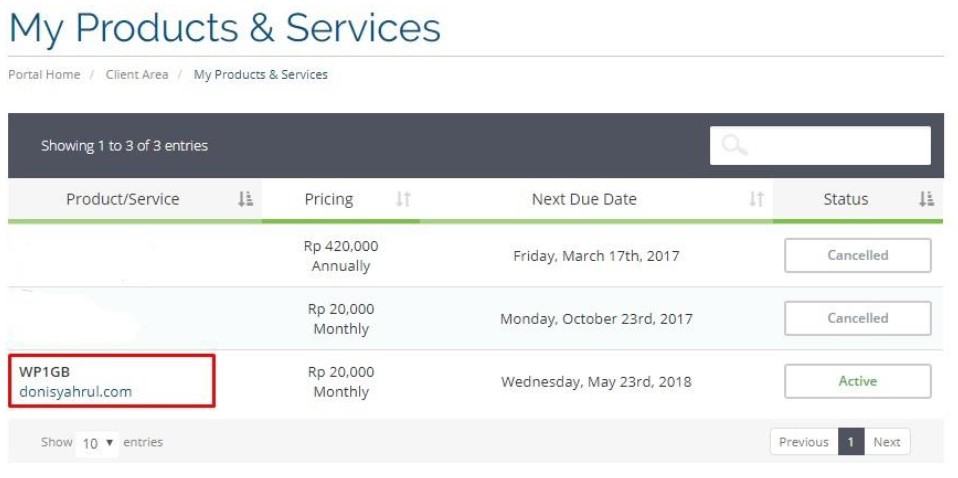Image resolution: width=958 pixels, height=478 pixels.
Task: Go to the Next page
Action: [887, 442]
